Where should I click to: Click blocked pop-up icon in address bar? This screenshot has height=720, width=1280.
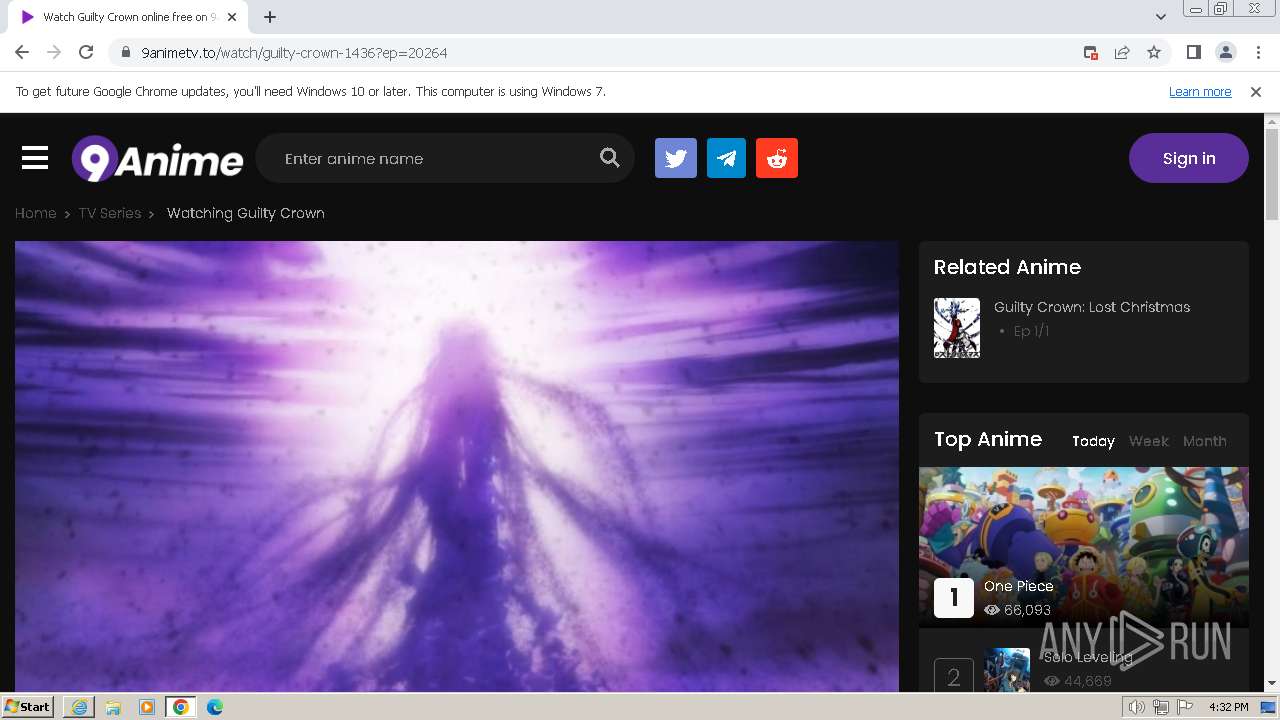pos(1091,52)
